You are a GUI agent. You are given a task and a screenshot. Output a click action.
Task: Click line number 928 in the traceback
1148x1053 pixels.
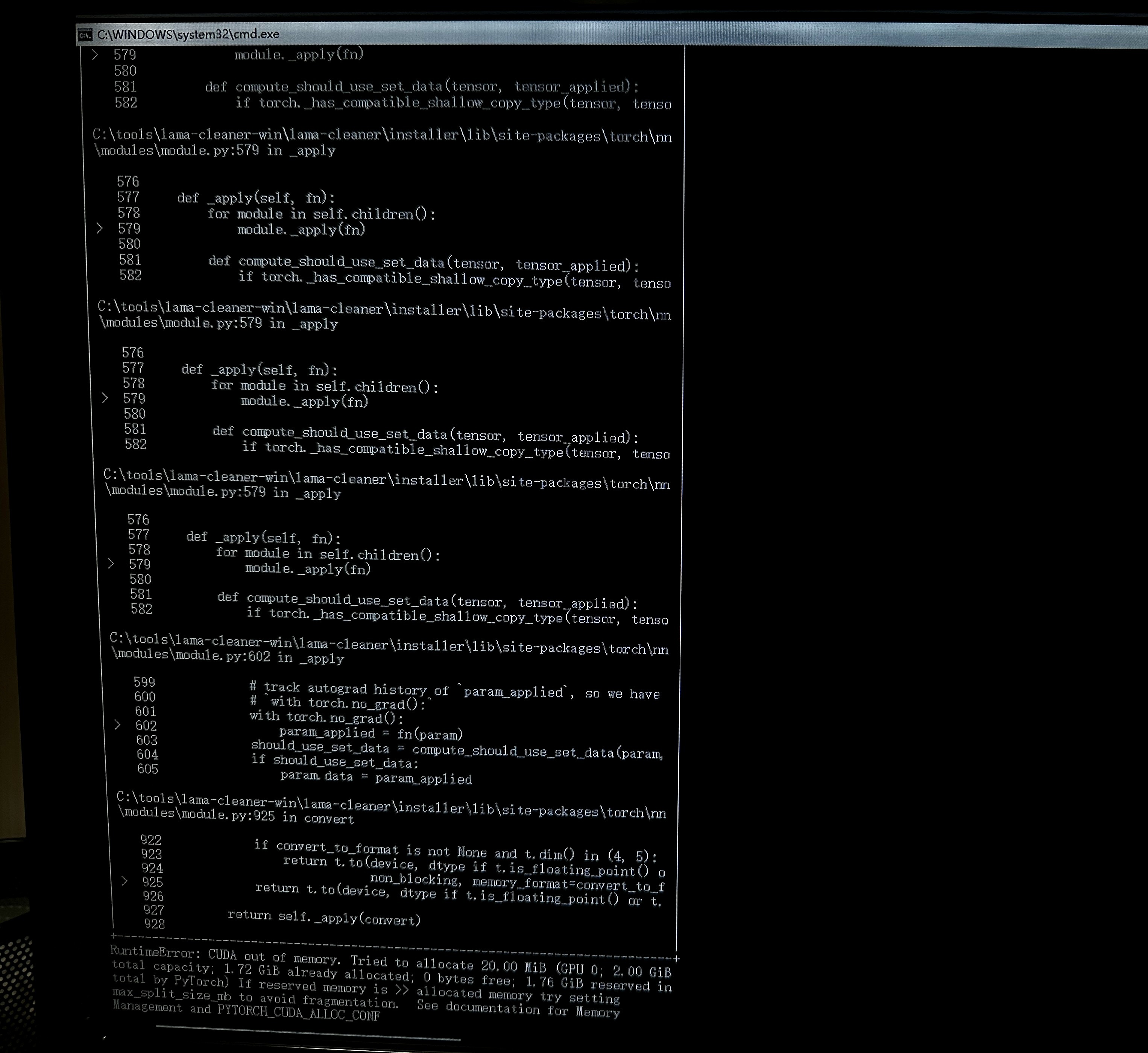click(x=154, y=924)
